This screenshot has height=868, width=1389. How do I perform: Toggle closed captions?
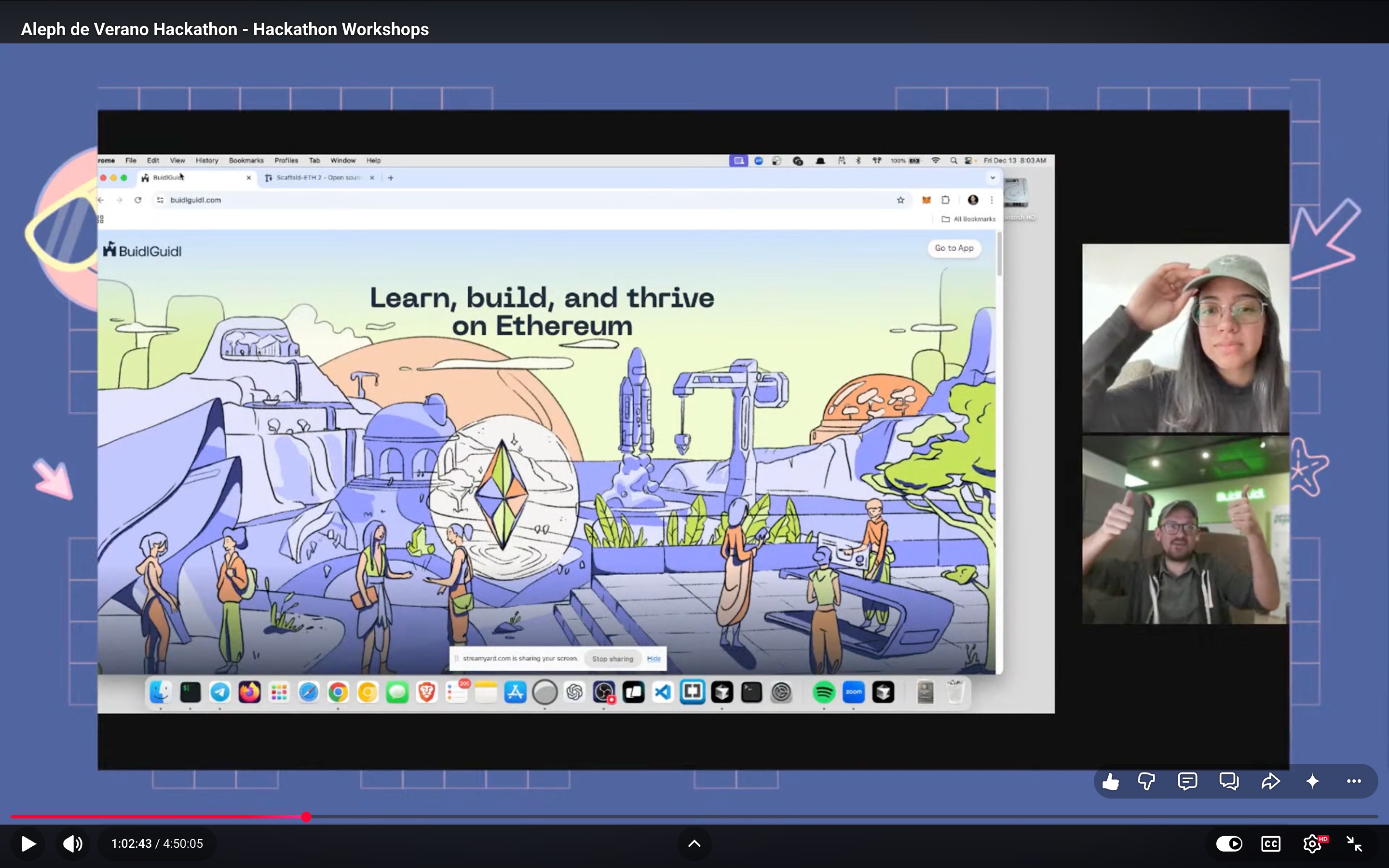[x=1271, y=843]
